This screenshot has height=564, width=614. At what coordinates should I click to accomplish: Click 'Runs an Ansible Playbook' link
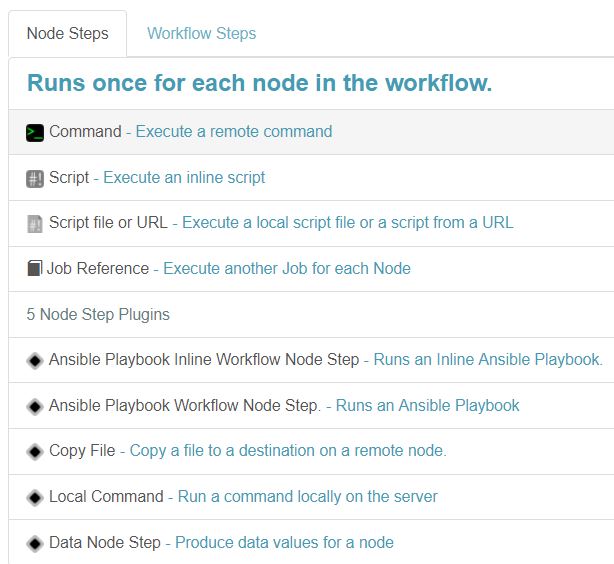point(427,406)
